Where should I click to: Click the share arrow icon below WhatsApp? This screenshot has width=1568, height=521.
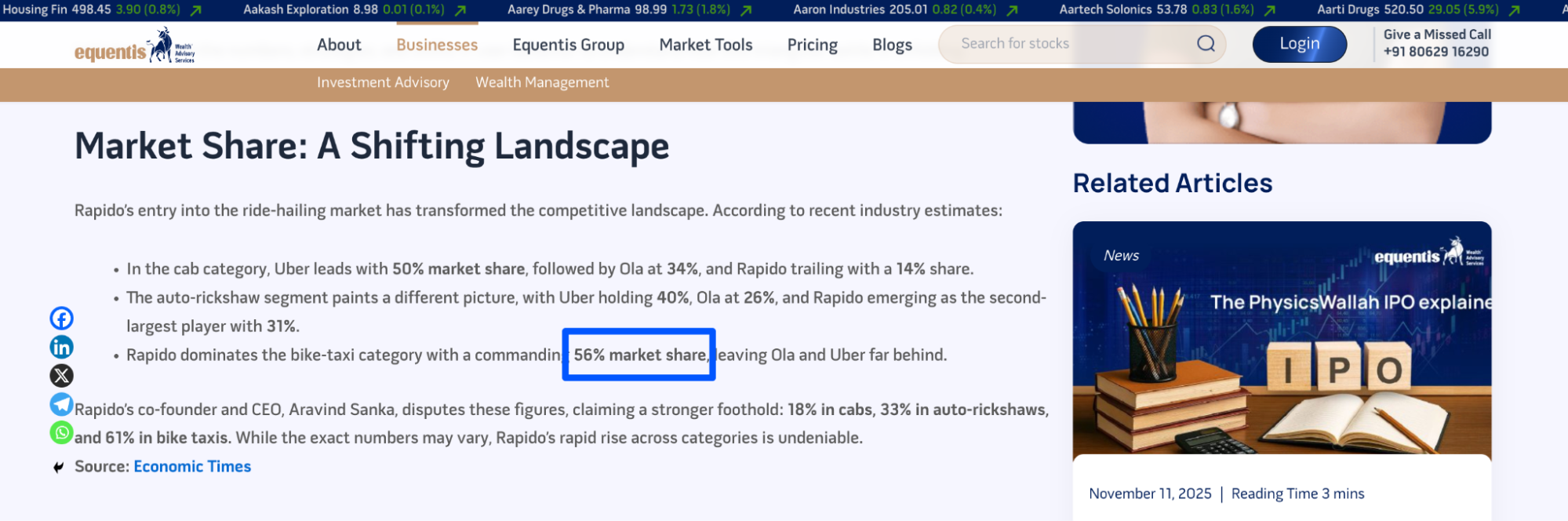click(x=58, y=468)
